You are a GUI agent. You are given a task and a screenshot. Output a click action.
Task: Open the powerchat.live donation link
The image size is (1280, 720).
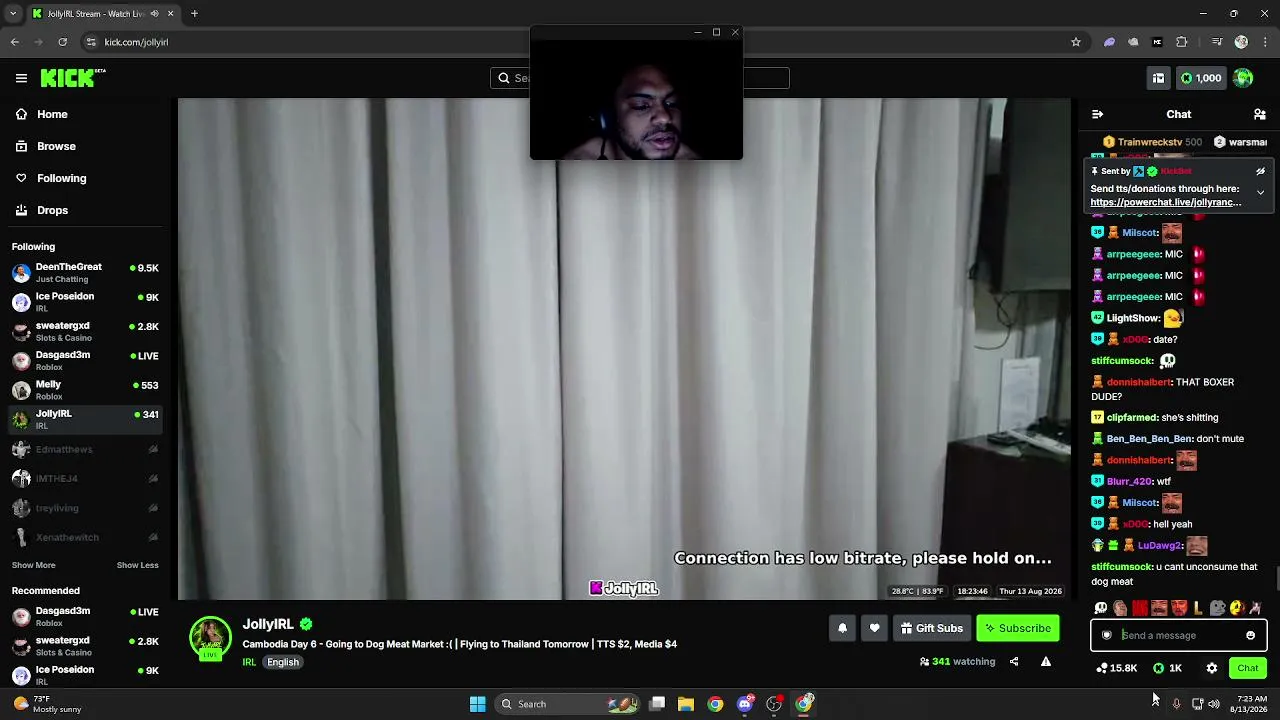pyautogui.click(x=1165, y=202)
